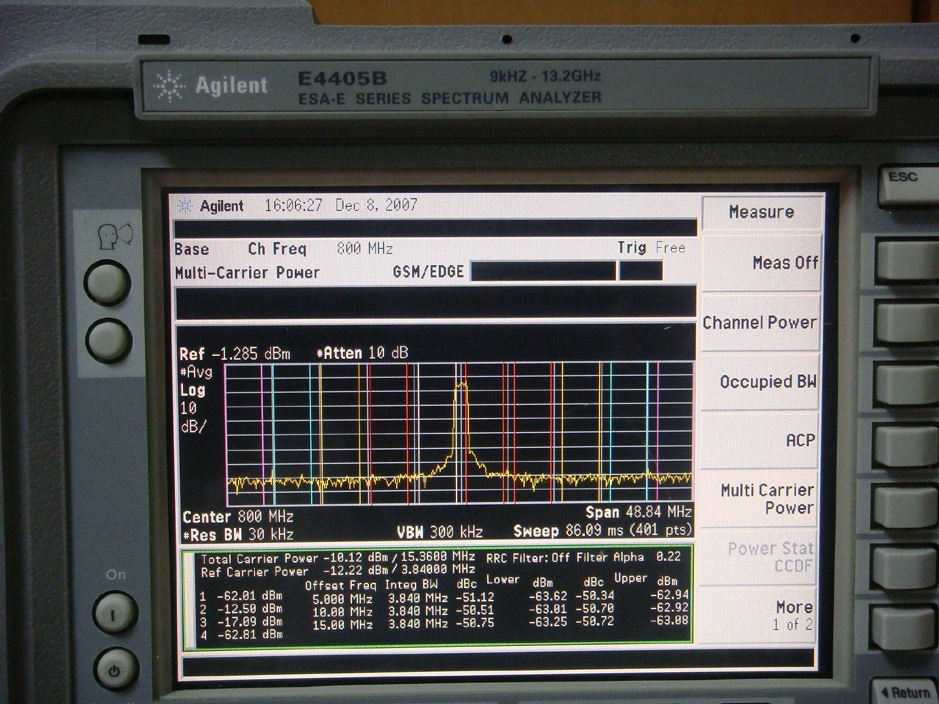The height and width of the screenshot is (704, 939).
Task: Click the 10.00 MHz offset frequency cell
Action: tap(343, 611)
